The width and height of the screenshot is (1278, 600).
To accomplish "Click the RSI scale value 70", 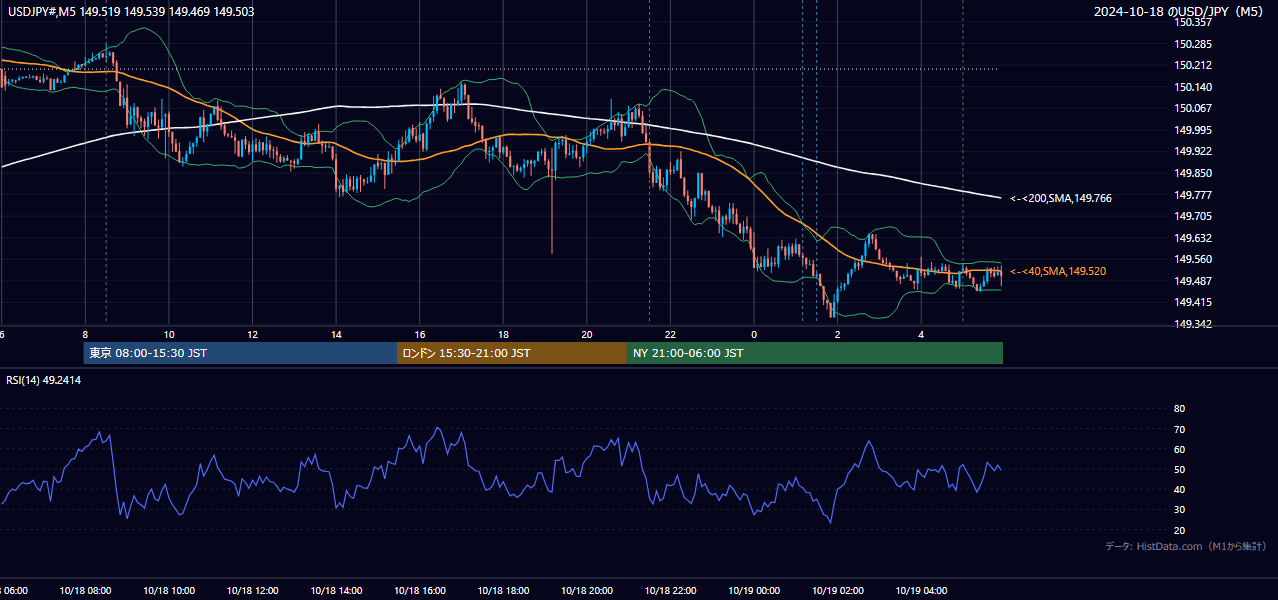I will (x=1179, y=429).
